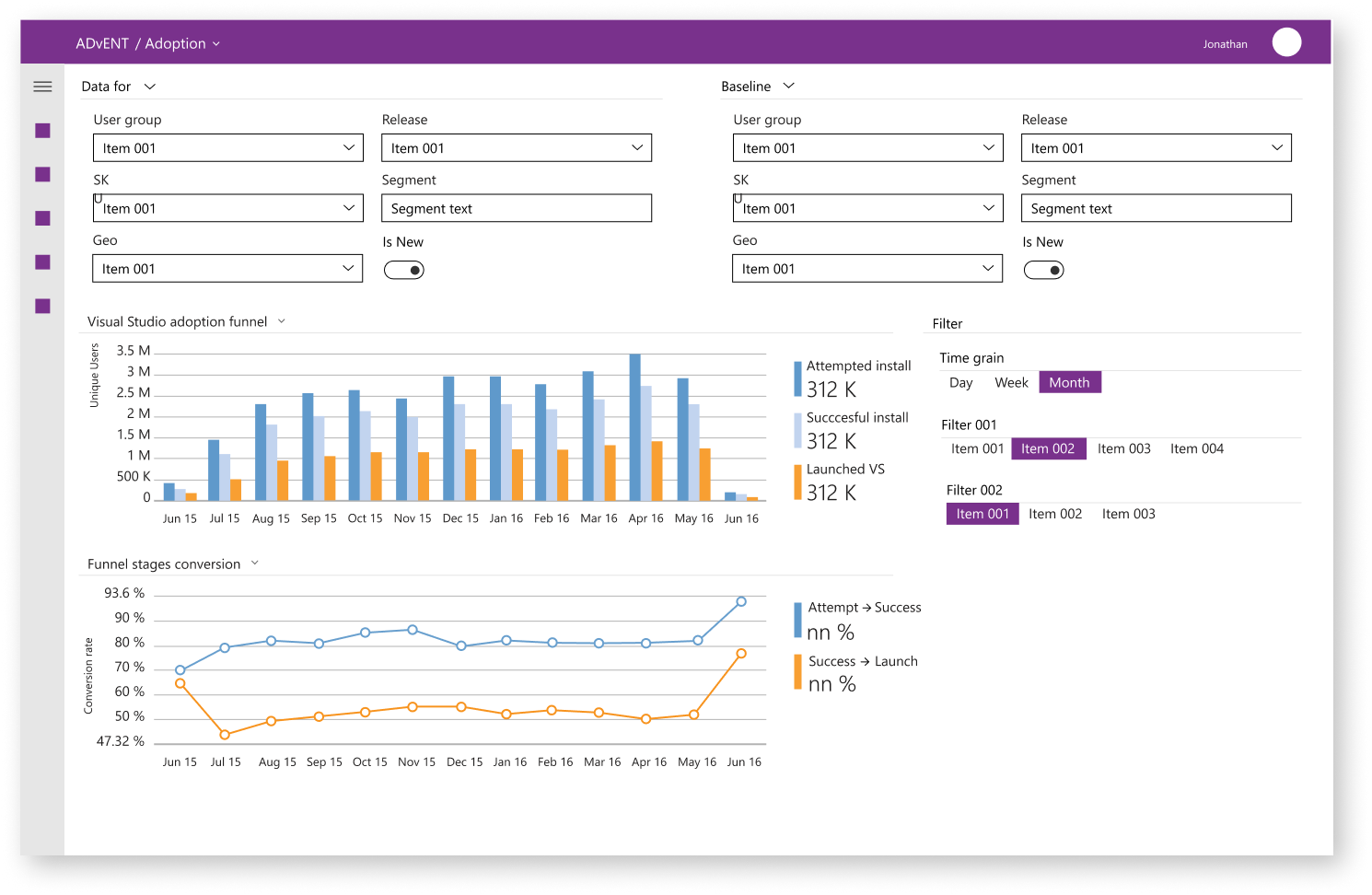Click the first purple sidebar square icon
The width and height of the screenshot is (1372, 895).
point(42,131)
